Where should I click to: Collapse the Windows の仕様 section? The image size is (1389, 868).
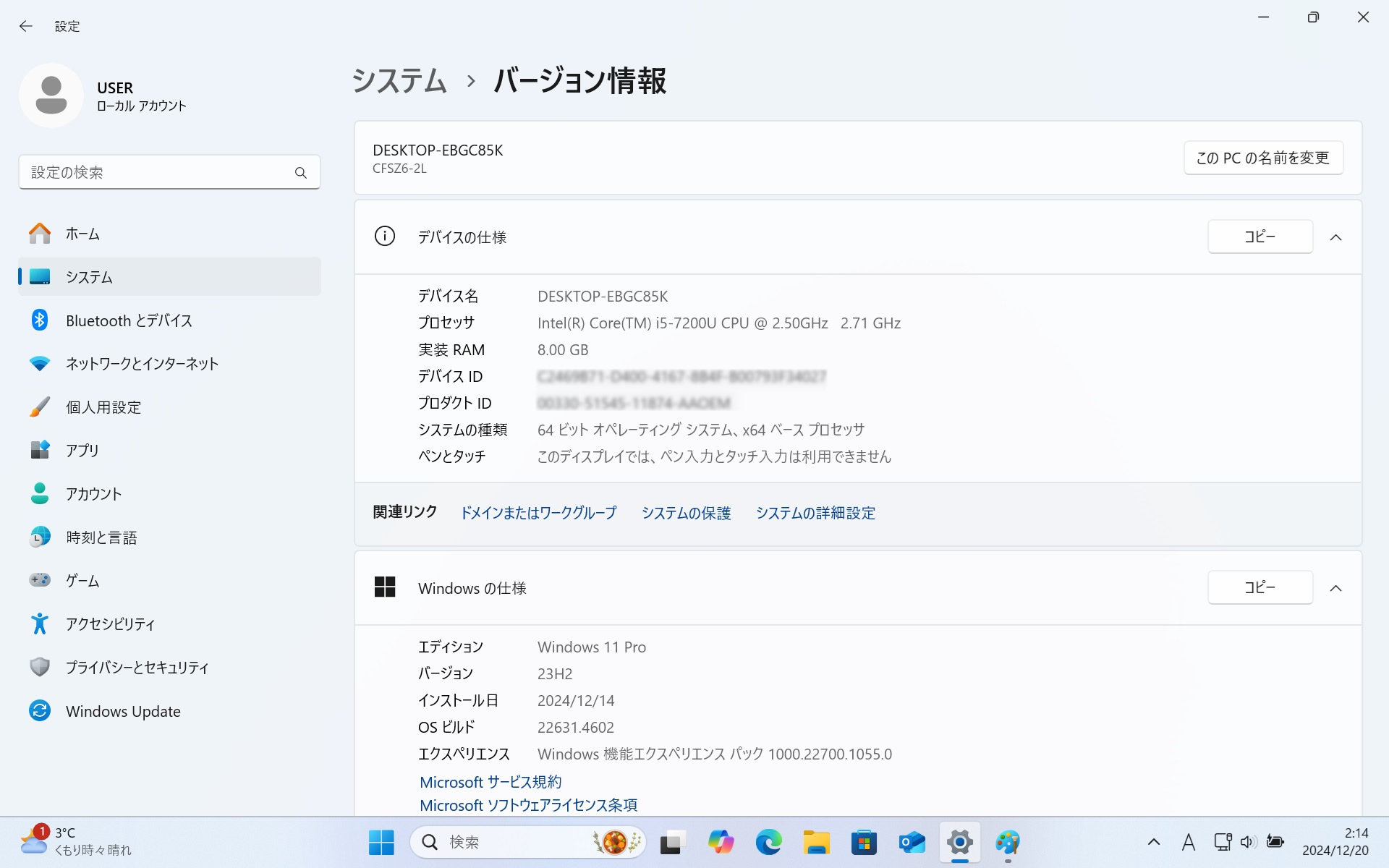[x=1335, y=588]
